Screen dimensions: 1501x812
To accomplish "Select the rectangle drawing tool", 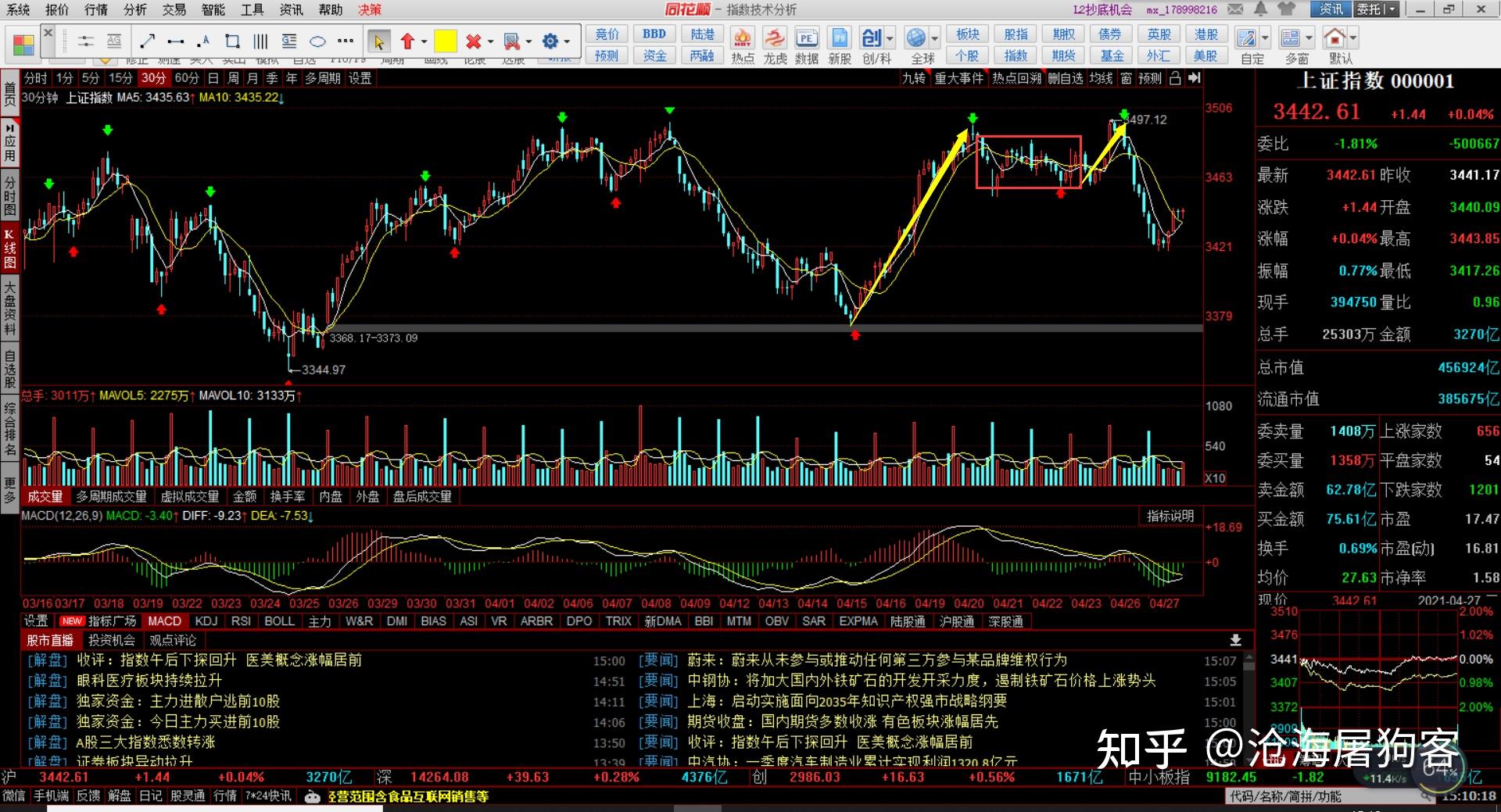I will pyautogui.click(x=232, y=41).
